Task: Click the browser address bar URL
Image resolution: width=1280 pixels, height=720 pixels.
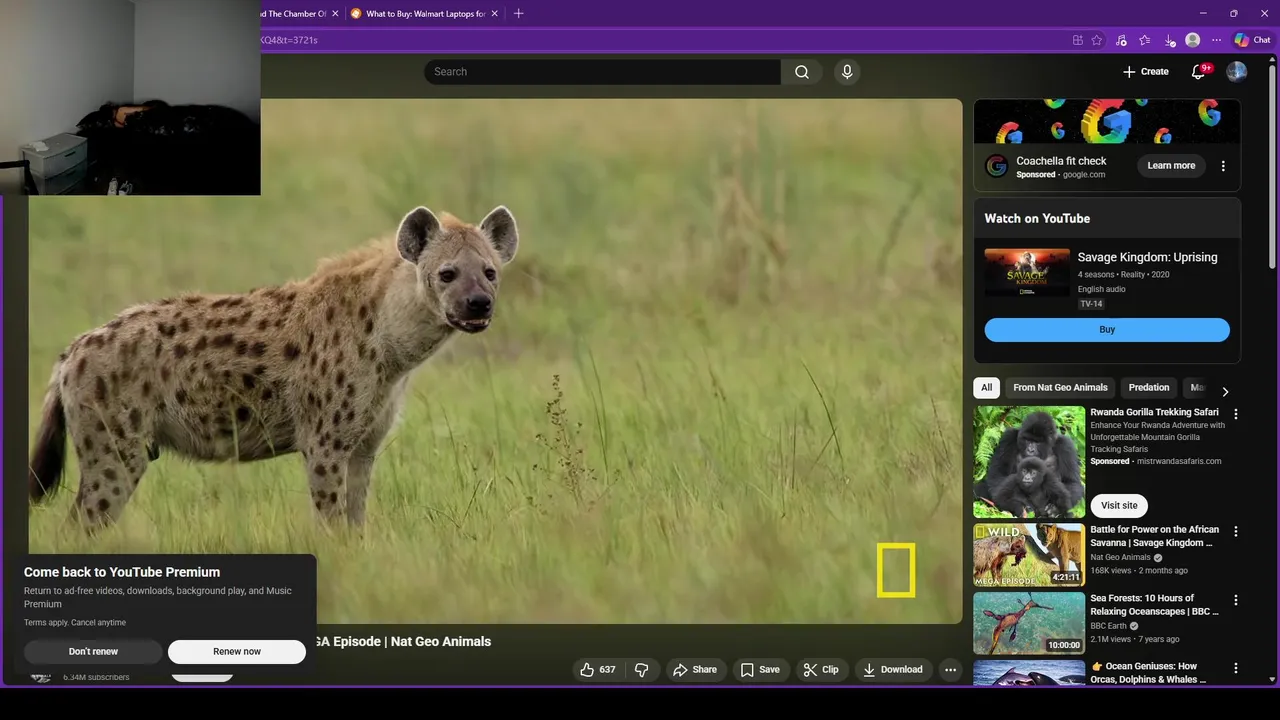Action: [x=290, y=40]
